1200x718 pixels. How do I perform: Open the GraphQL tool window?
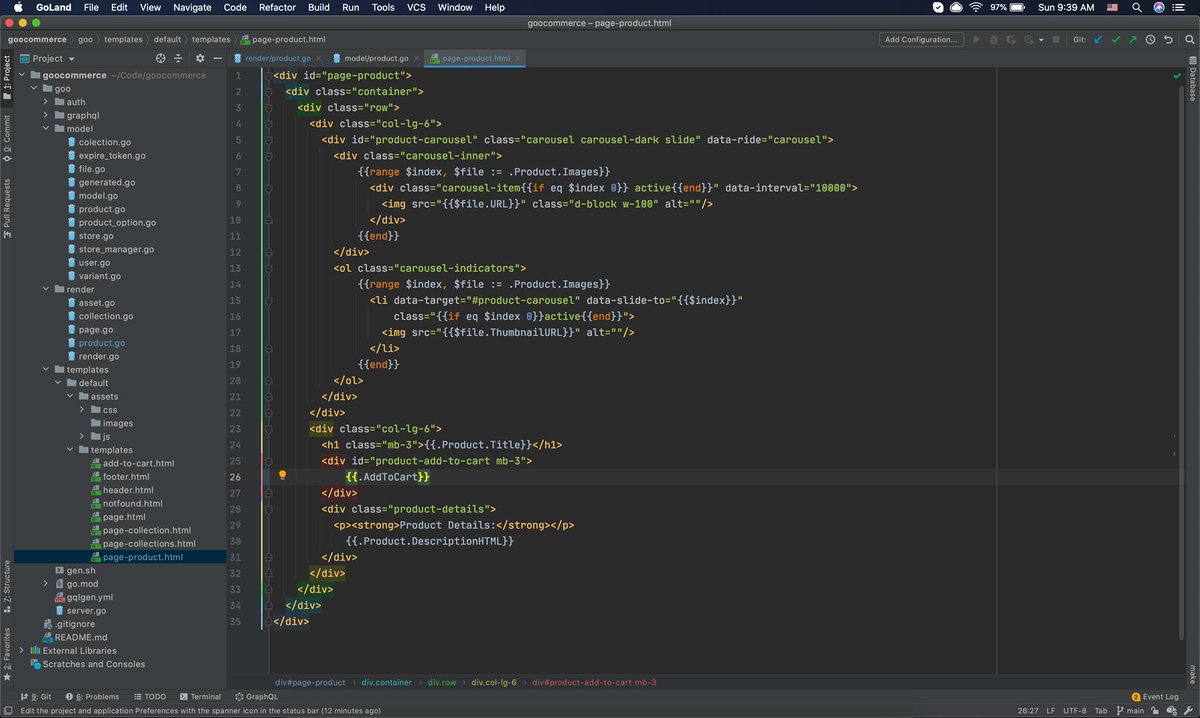(255, 696)
